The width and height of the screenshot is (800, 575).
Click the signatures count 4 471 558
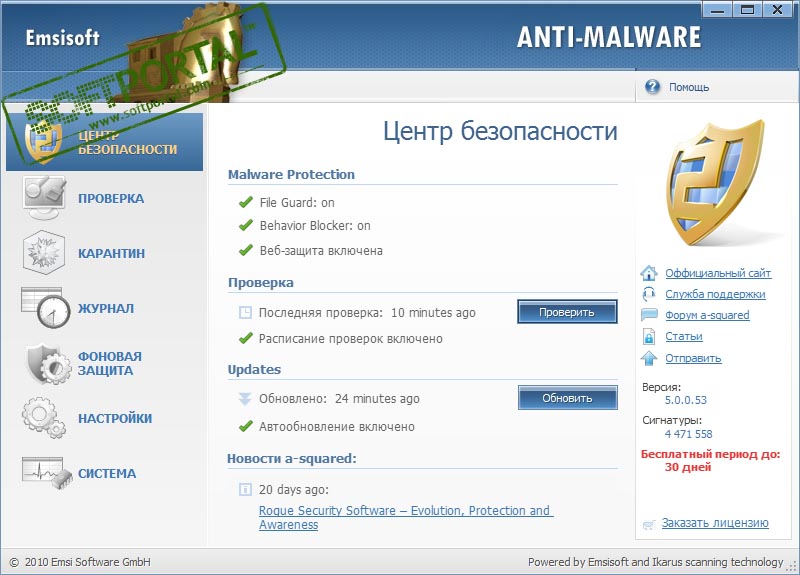click(x=688, y=434)
